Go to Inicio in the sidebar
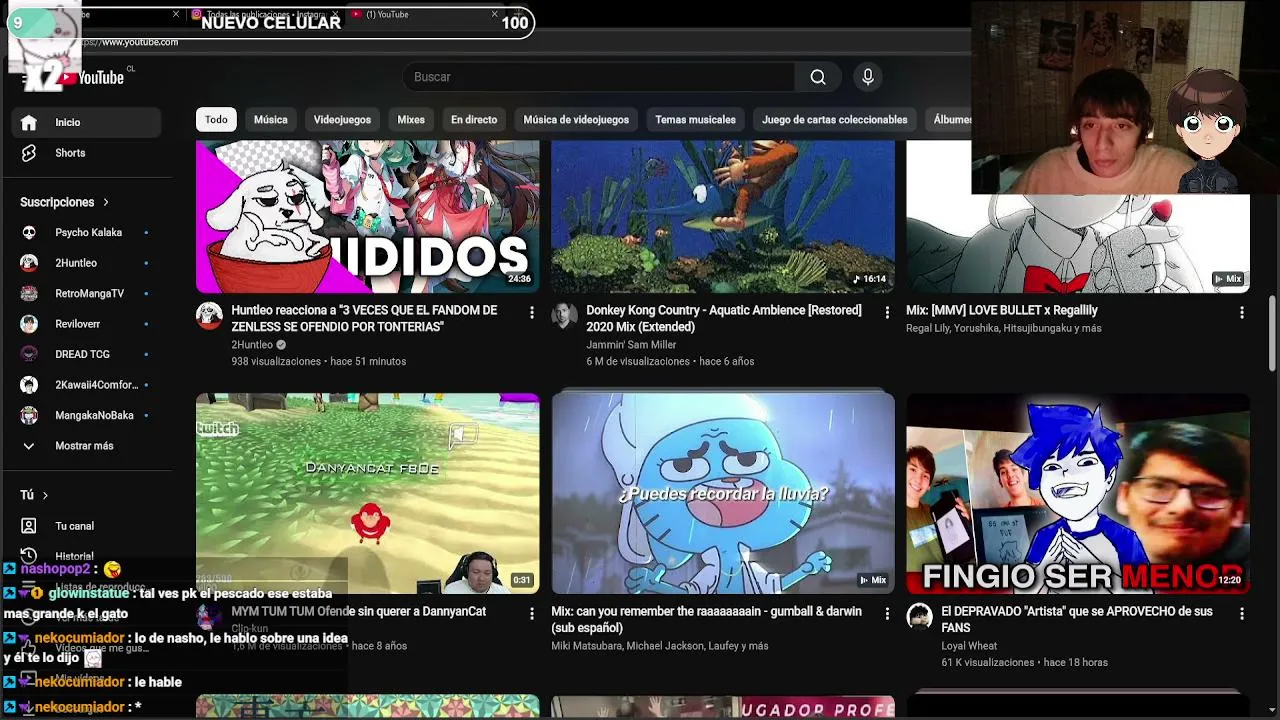This screenshot has width=1280, height=720. [x=86, y=122]
